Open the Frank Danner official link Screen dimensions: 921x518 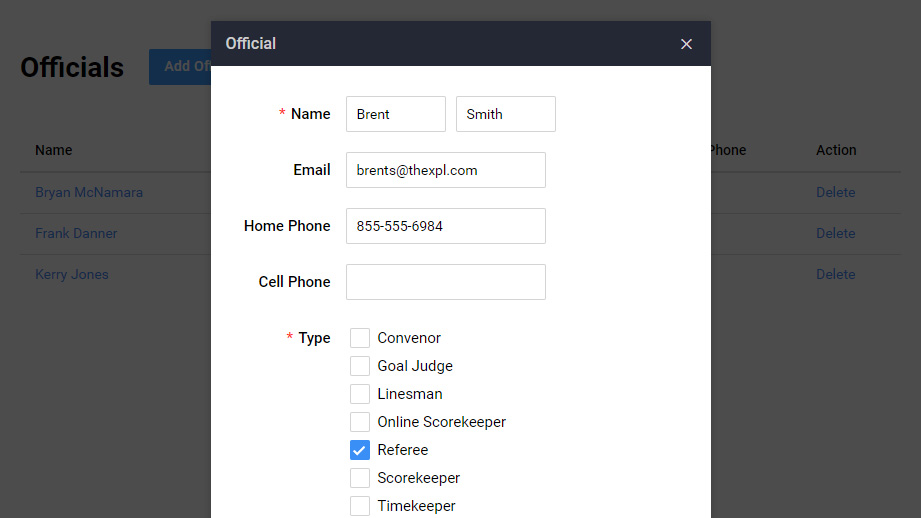click(x=76, y=233)
